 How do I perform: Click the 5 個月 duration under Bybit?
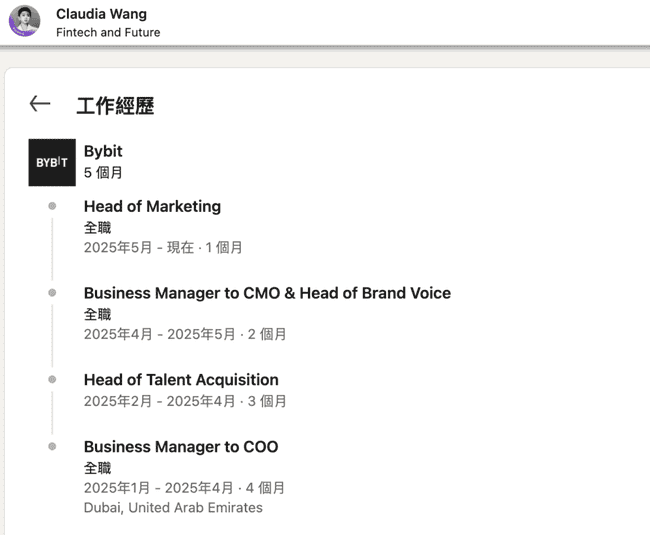[x=103, y=173]
